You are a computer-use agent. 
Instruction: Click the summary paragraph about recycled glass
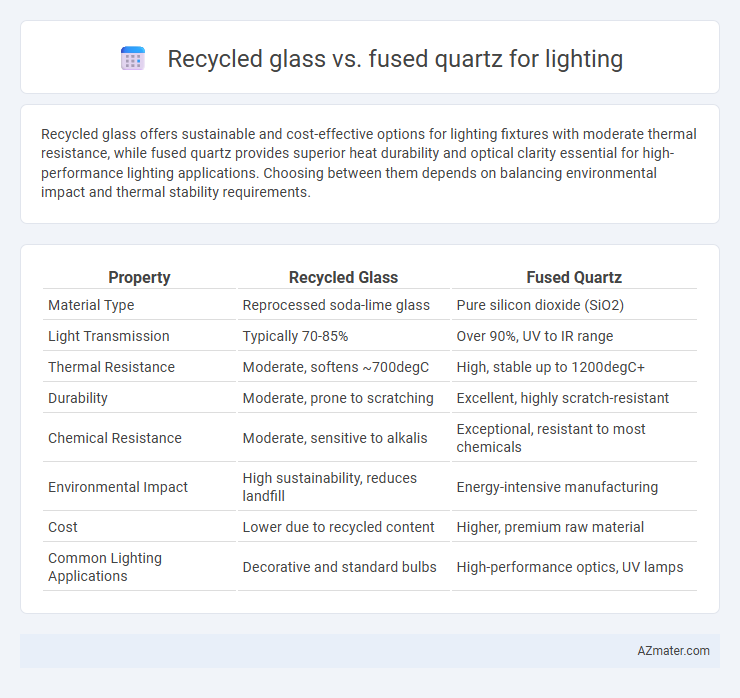(x=369, y=163)
